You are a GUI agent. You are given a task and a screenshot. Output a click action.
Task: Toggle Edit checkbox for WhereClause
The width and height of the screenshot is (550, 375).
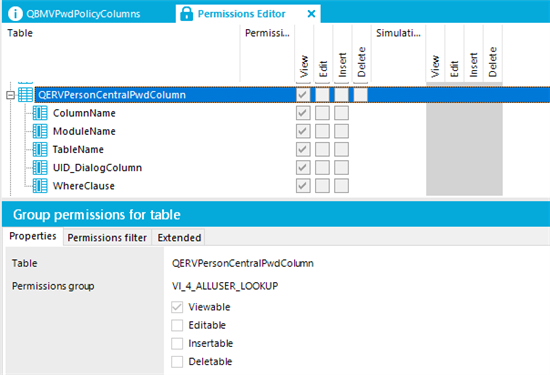(x=322, y=186)
